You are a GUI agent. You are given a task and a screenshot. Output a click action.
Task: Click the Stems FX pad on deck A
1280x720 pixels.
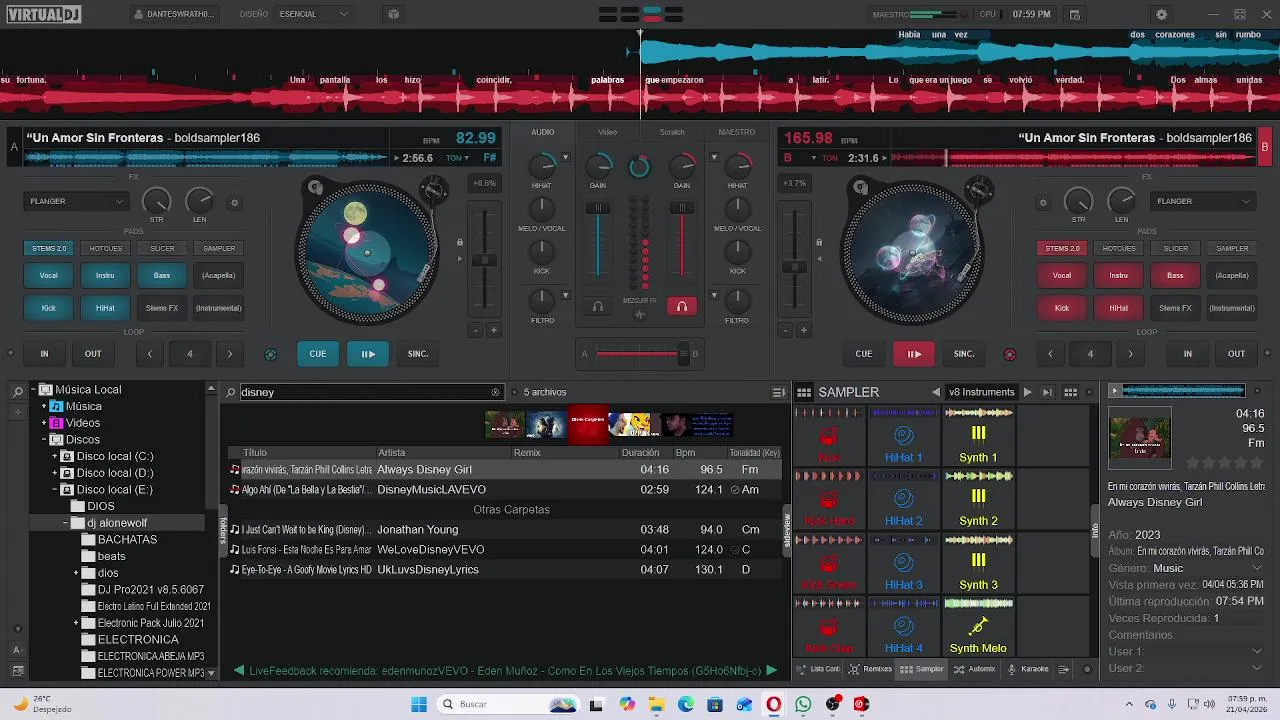click(x=162, y=308)
